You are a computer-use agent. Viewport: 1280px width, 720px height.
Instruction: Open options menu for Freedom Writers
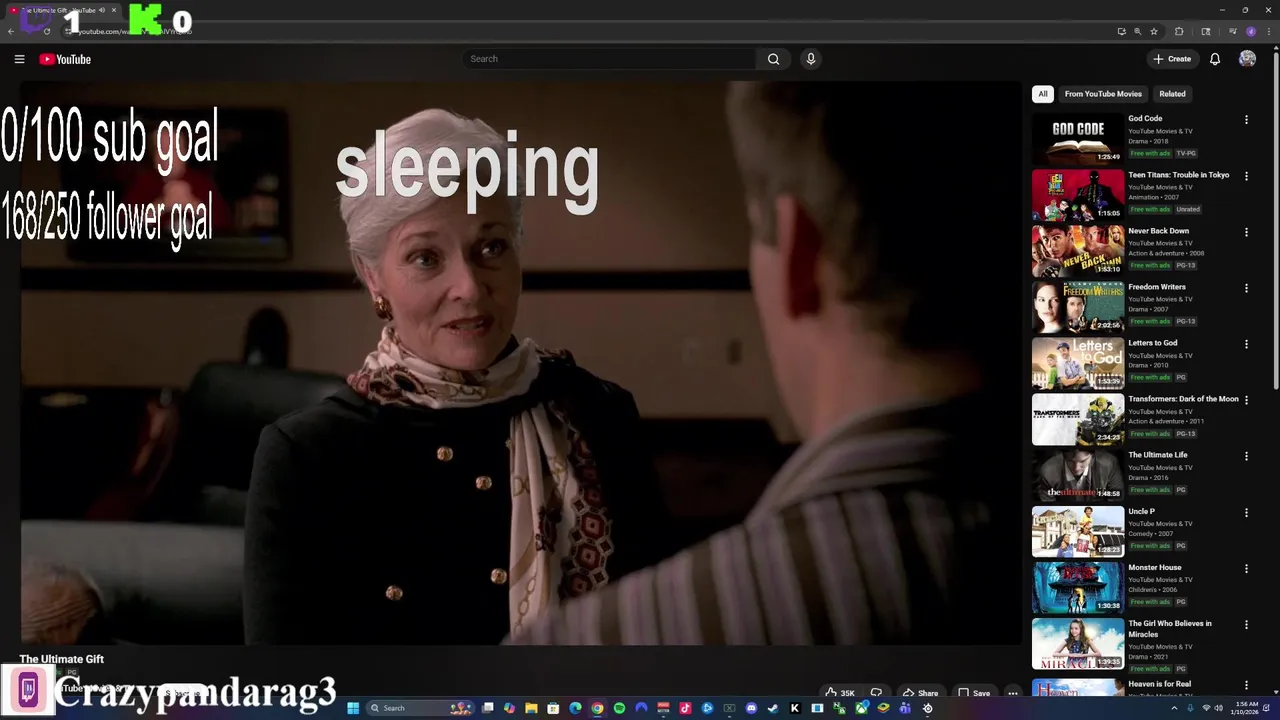[x=1246, y=288]
